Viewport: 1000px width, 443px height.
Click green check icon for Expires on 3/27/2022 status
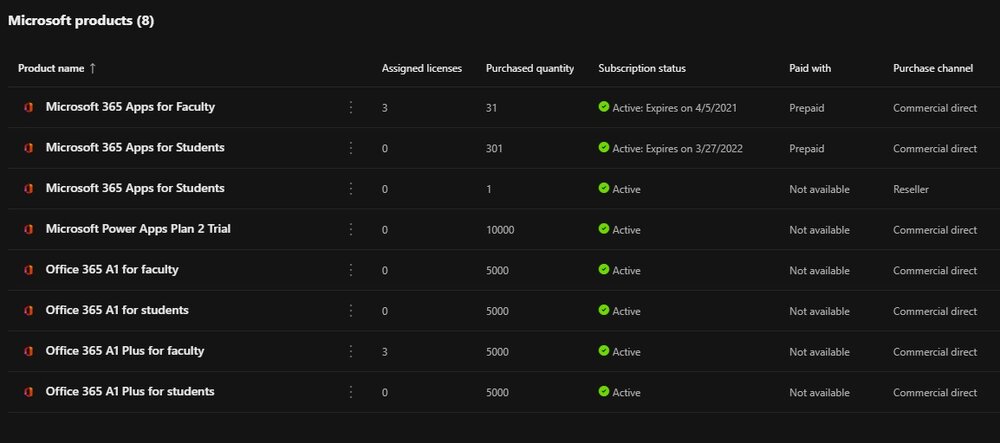click(604, 148)
